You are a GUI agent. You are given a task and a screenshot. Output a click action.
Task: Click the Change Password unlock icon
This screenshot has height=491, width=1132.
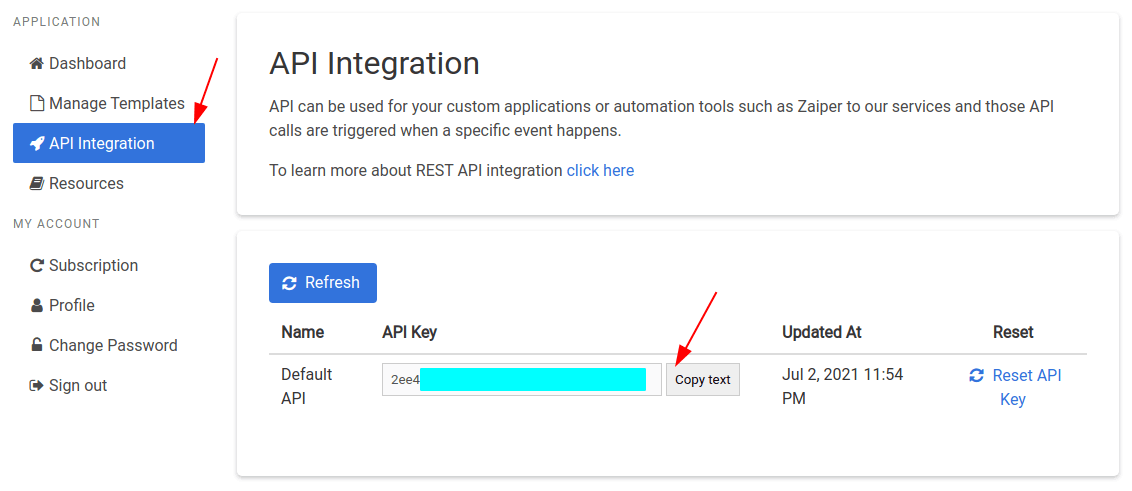click(x=37, y=346)
